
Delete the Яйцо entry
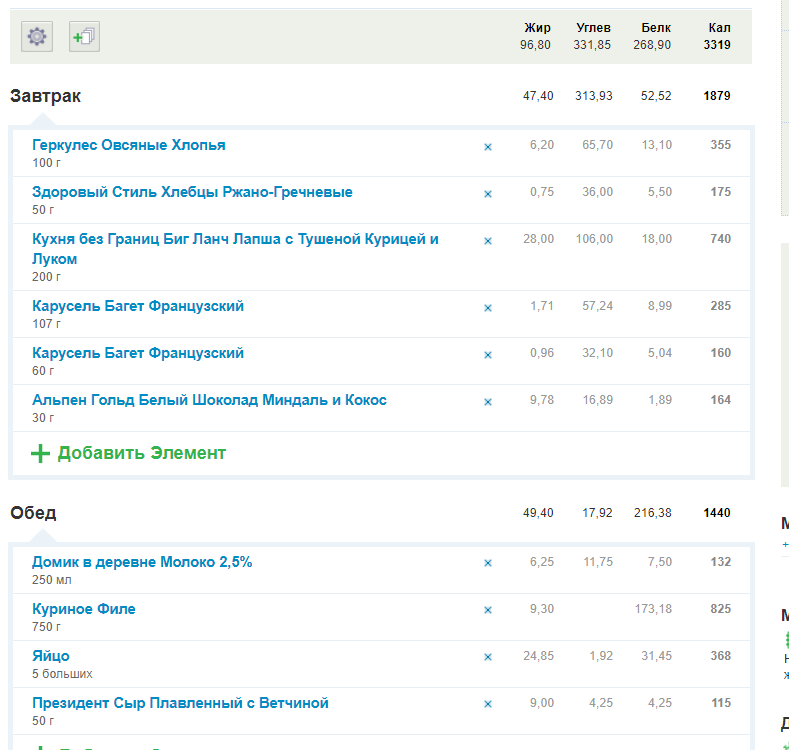(x=488, y=658)
